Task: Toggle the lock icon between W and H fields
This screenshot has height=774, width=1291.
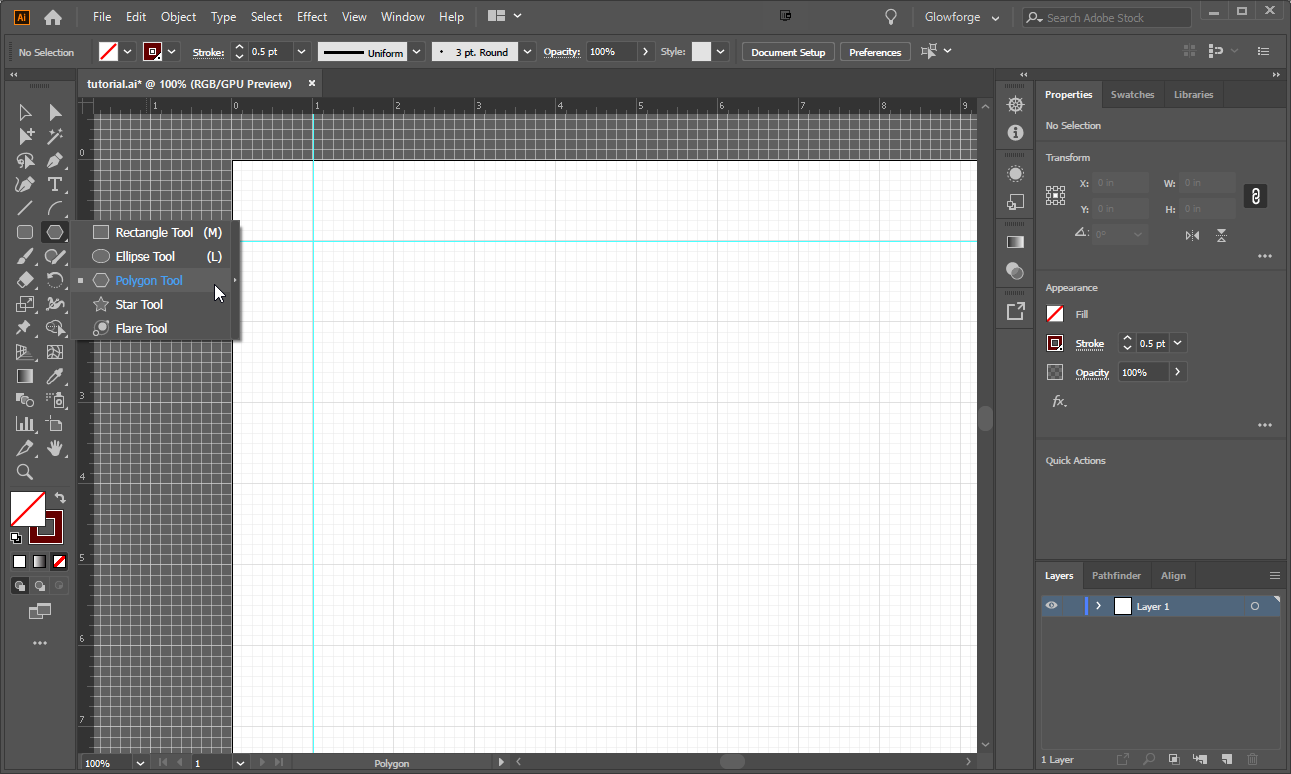Action: click(1255, 196)
